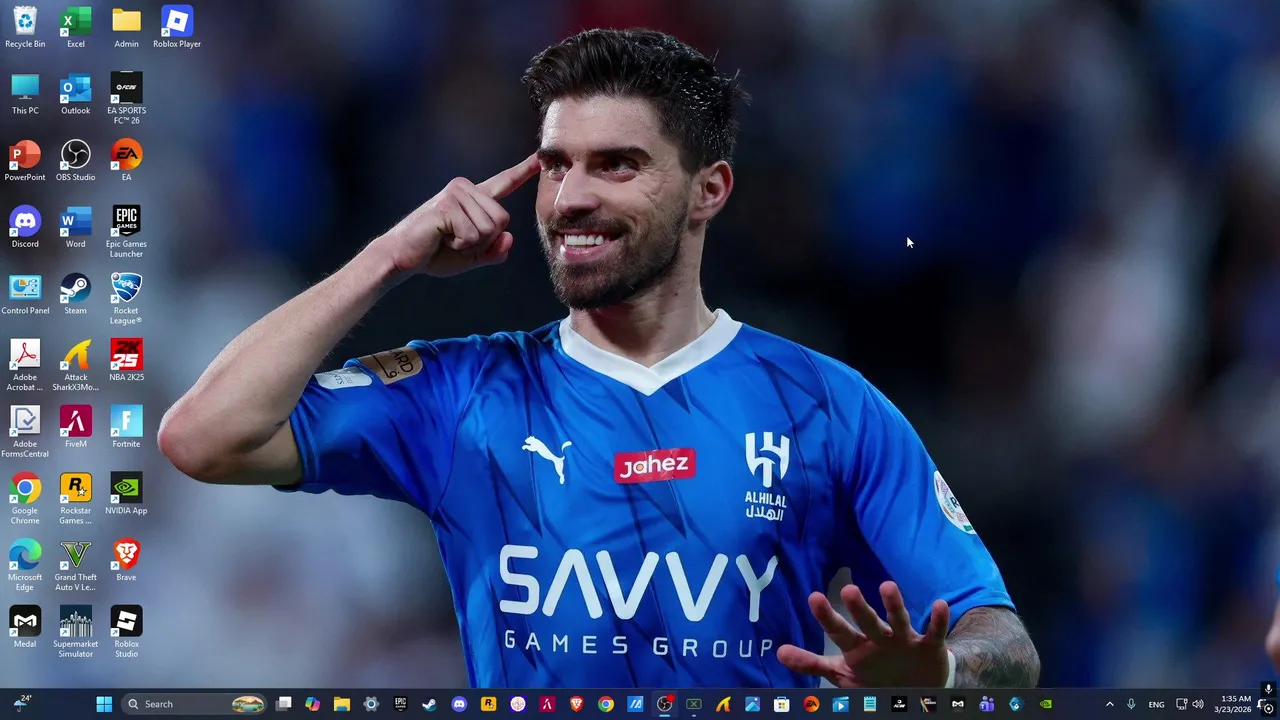Select the Roblox Player desktop icon
Viewport: 1280px width, 720px height.
coord(177,27)
